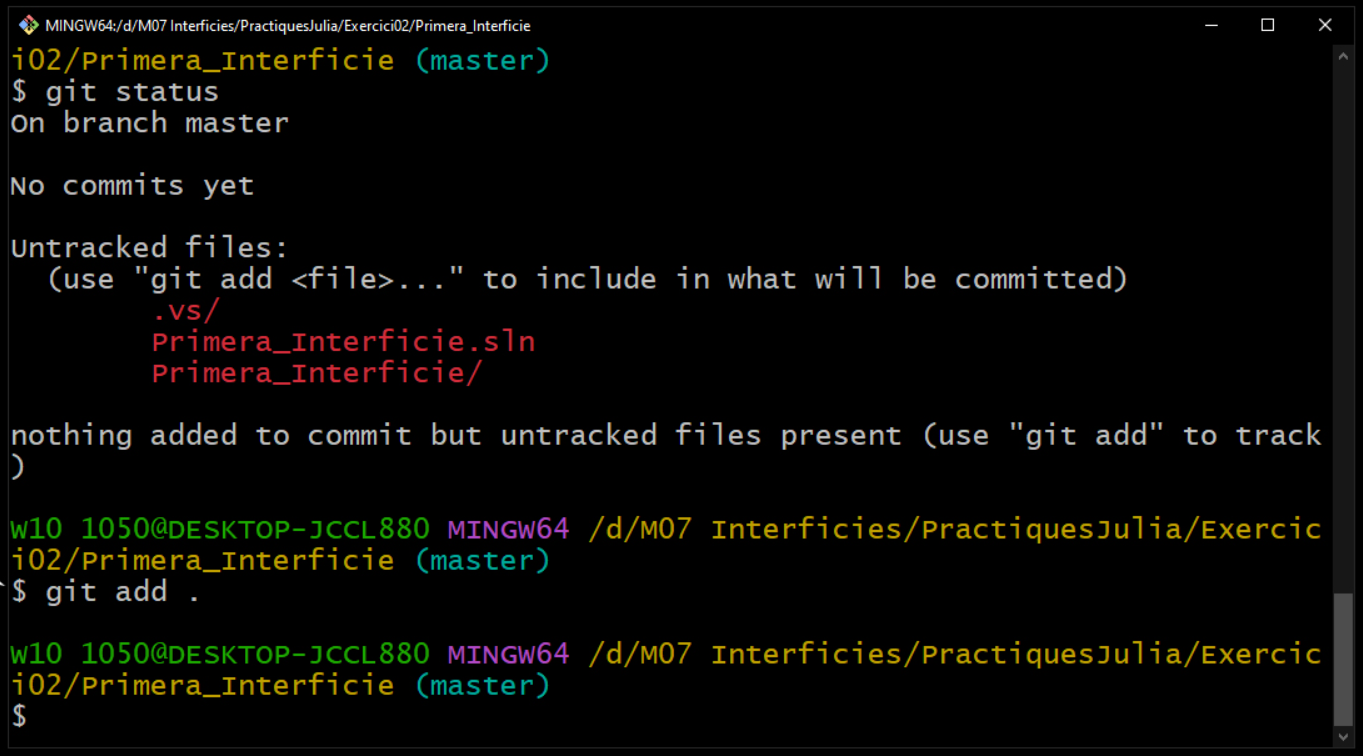The height and width of the screenshot is (756, 1363).
Task: Click the scrollbar down arrow
Action: point(1344,737)
